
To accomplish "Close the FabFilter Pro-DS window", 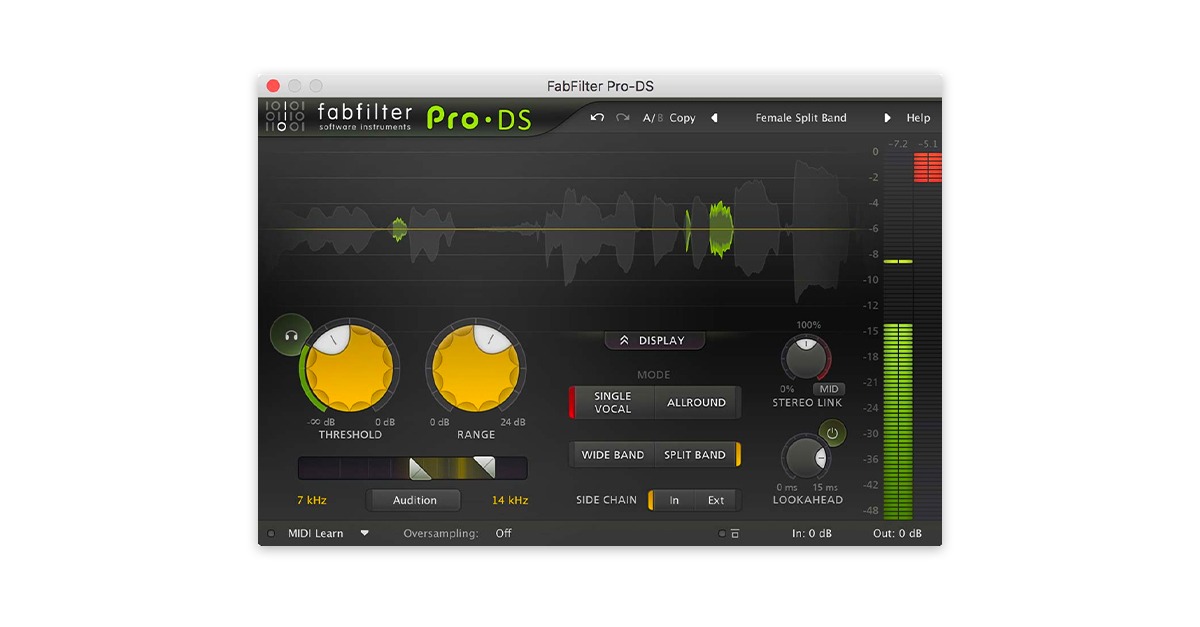I will pyautogui.click(x=273, y=86).
